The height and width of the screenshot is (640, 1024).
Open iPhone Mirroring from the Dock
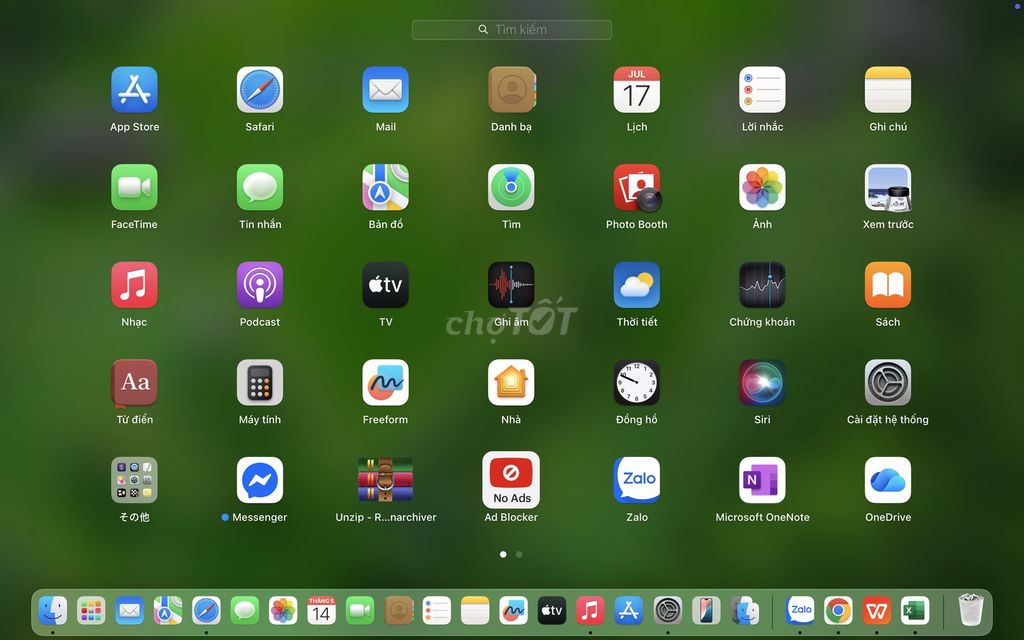(706, 611)
